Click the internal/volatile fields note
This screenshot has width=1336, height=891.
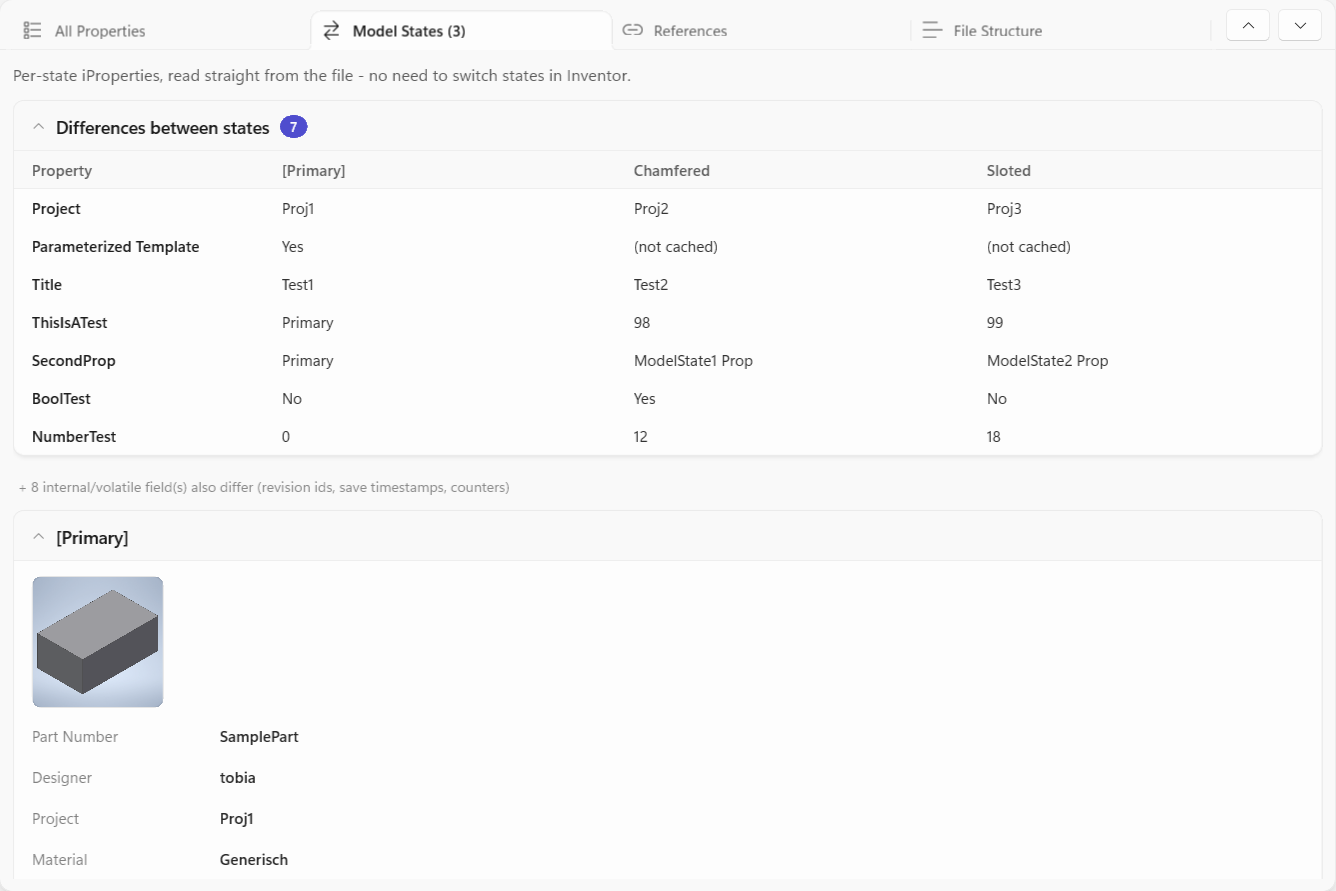264,488
